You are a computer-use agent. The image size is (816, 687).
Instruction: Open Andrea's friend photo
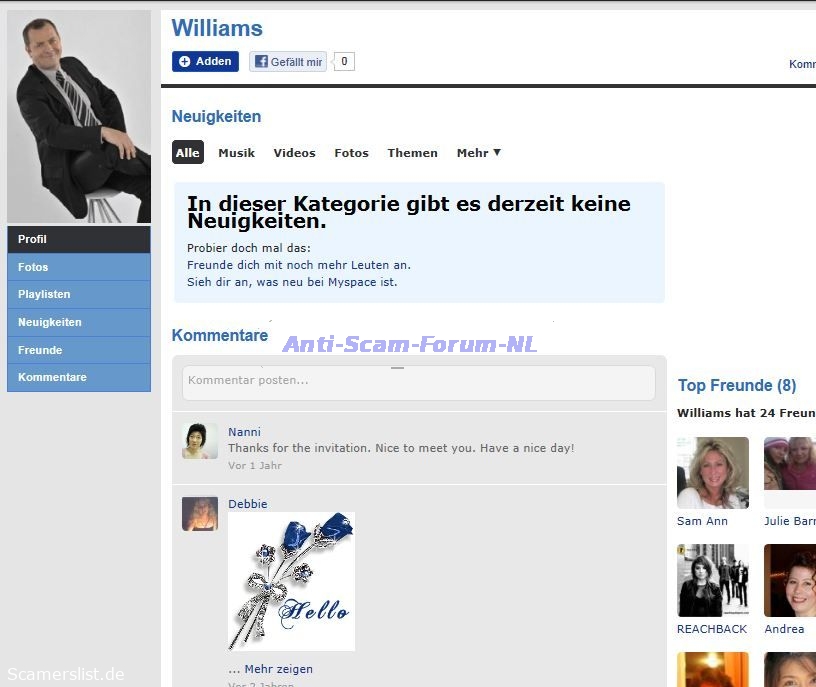pos(789,580)
